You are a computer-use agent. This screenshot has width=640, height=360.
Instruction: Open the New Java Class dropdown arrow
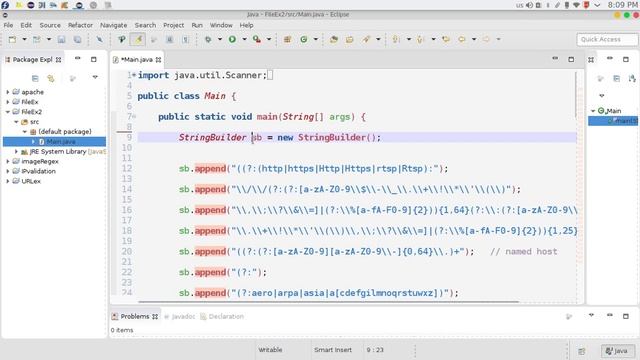tap(316, 39)
